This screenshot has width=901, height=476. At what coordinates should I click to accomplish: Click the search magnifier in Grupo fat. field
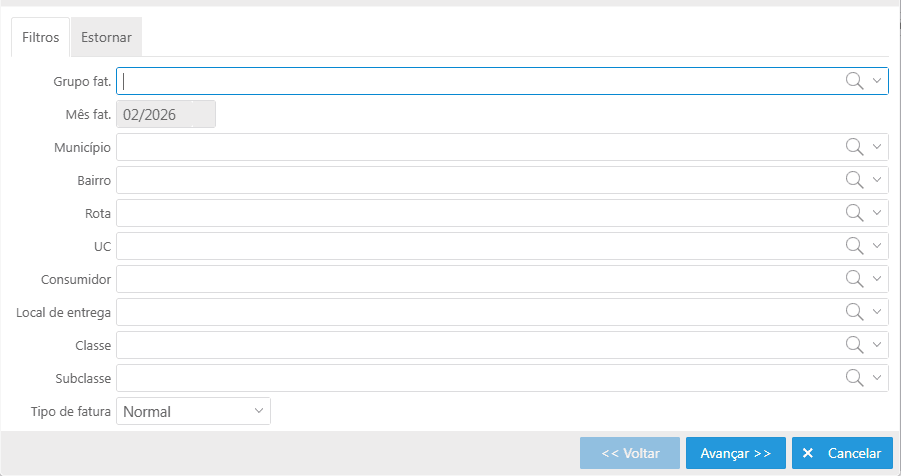click(x=854, y=81)
